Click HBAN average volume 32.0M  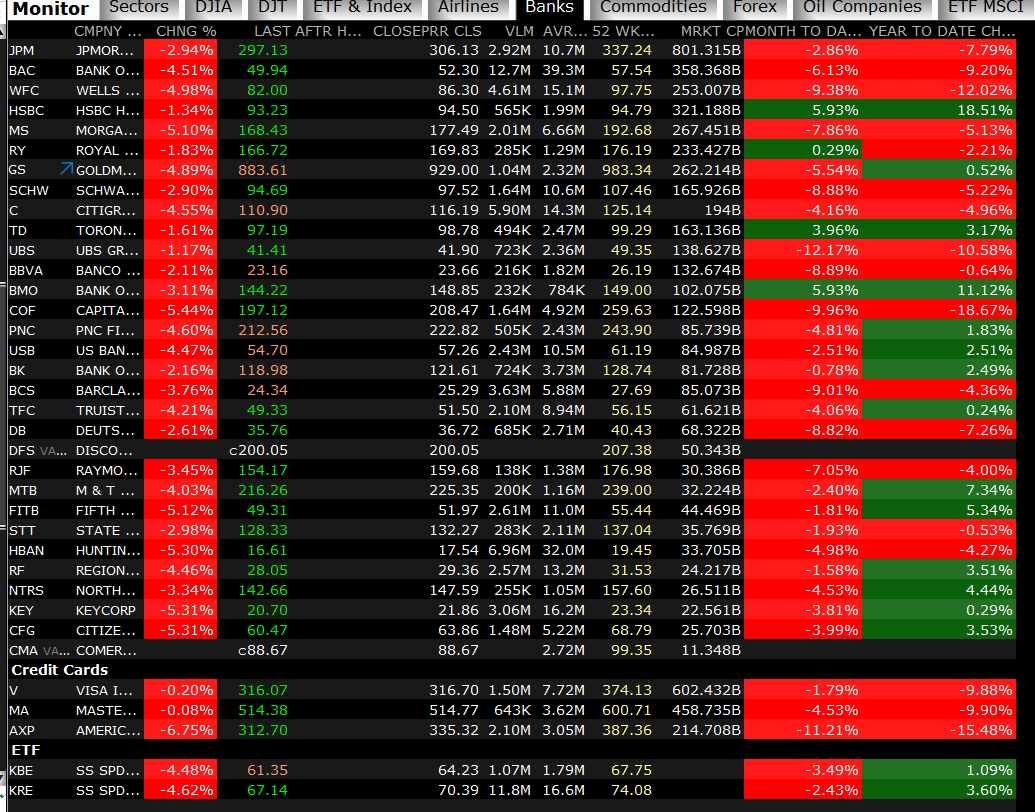(x=563, y=551)
